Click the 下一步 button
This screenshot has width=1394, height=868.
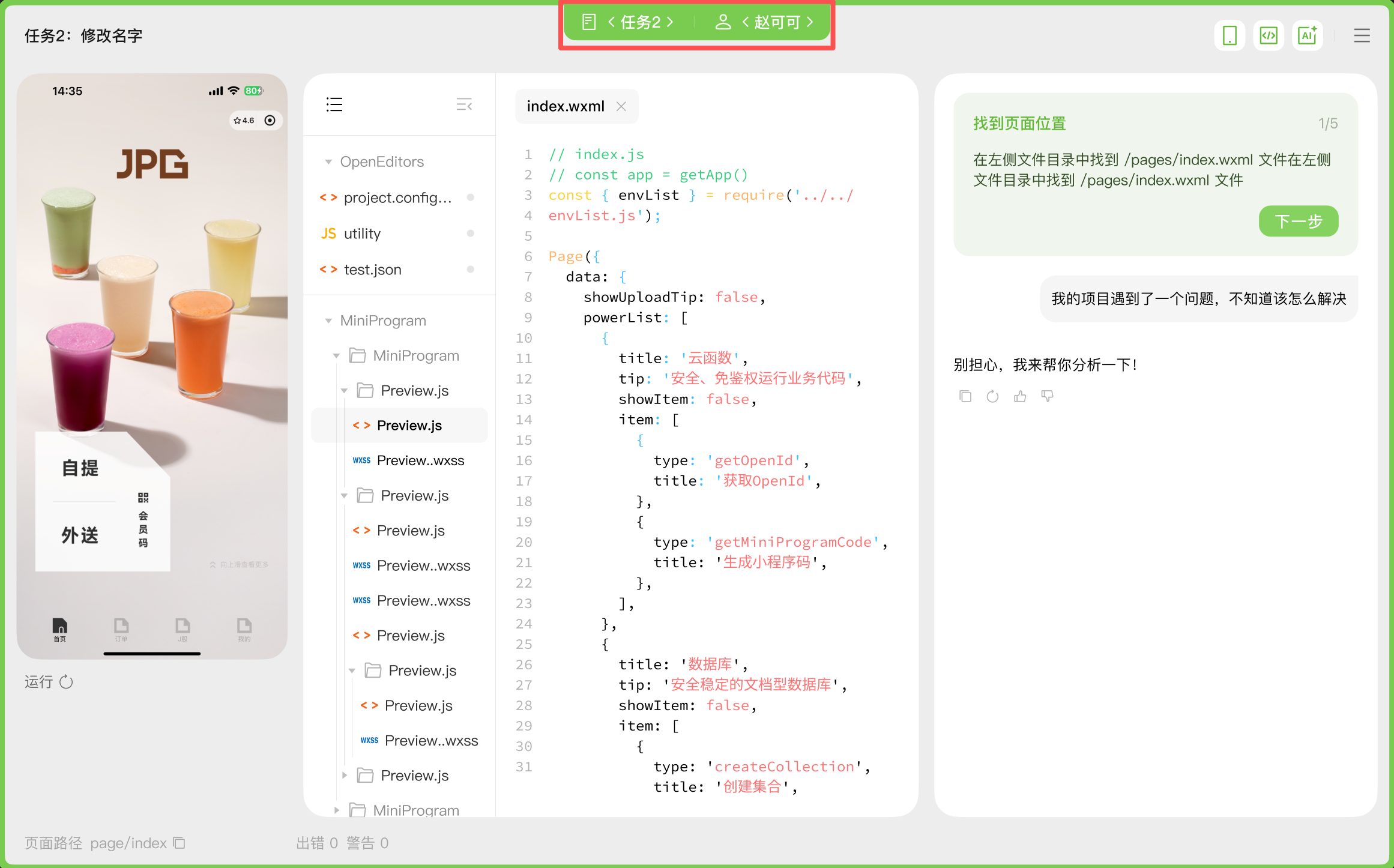click(x=1299, y=222)
